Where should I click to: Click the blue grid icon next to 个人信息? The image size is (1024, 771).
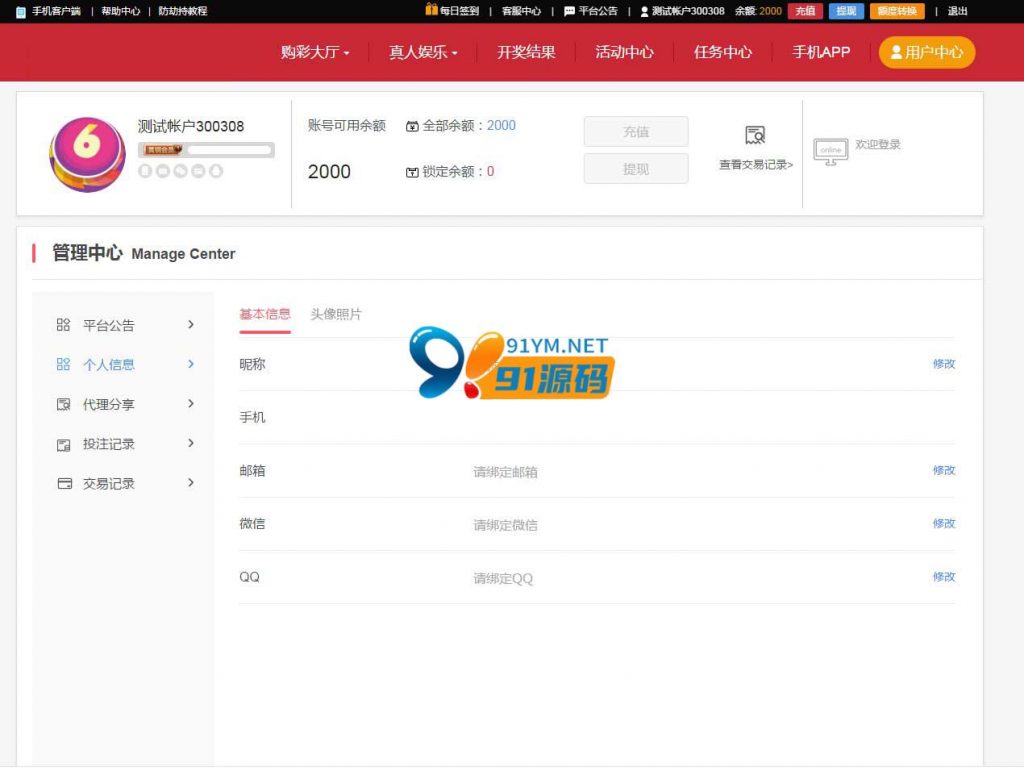(x=63, y=364)
